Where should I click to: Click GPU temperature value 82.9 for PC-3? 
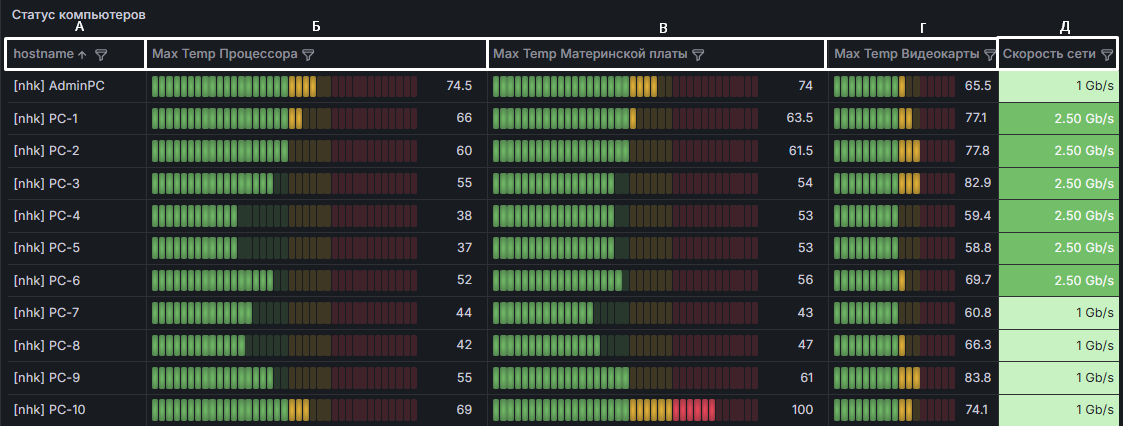point(978,183)
